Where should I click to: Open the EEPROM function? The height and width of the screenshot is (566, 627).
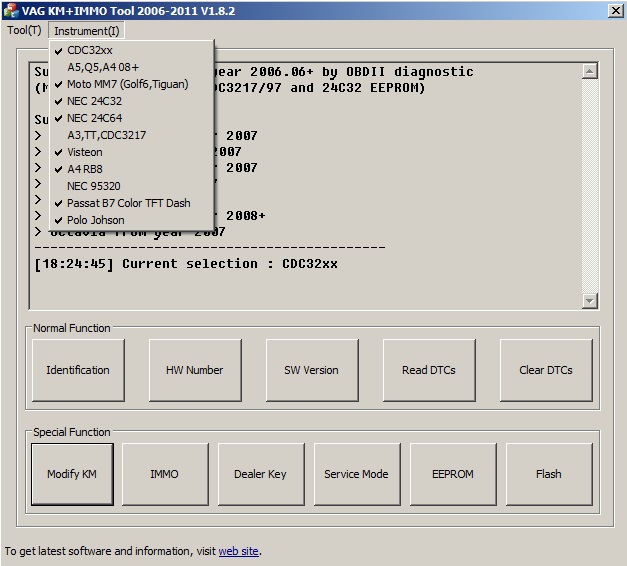point(453,474)
